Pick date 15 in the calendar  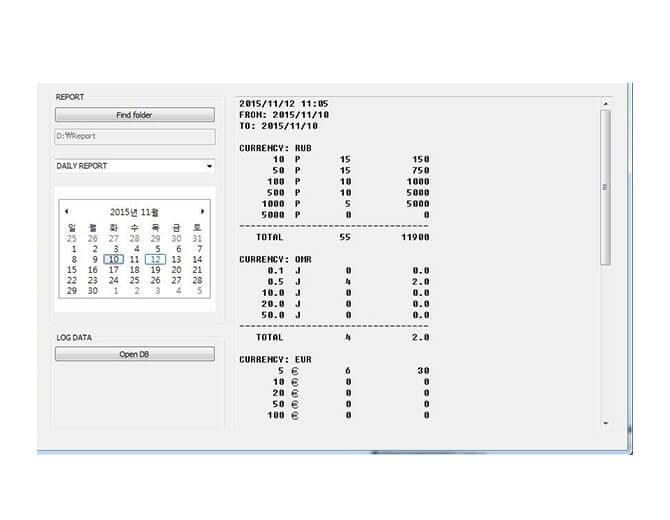click(71, 270)
